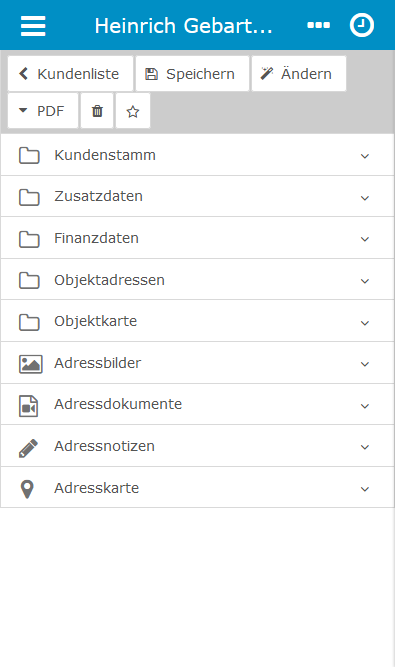Viewport: 395px width, 667px height.
Task: Open the three-dots more options
Action: [318, 25]
